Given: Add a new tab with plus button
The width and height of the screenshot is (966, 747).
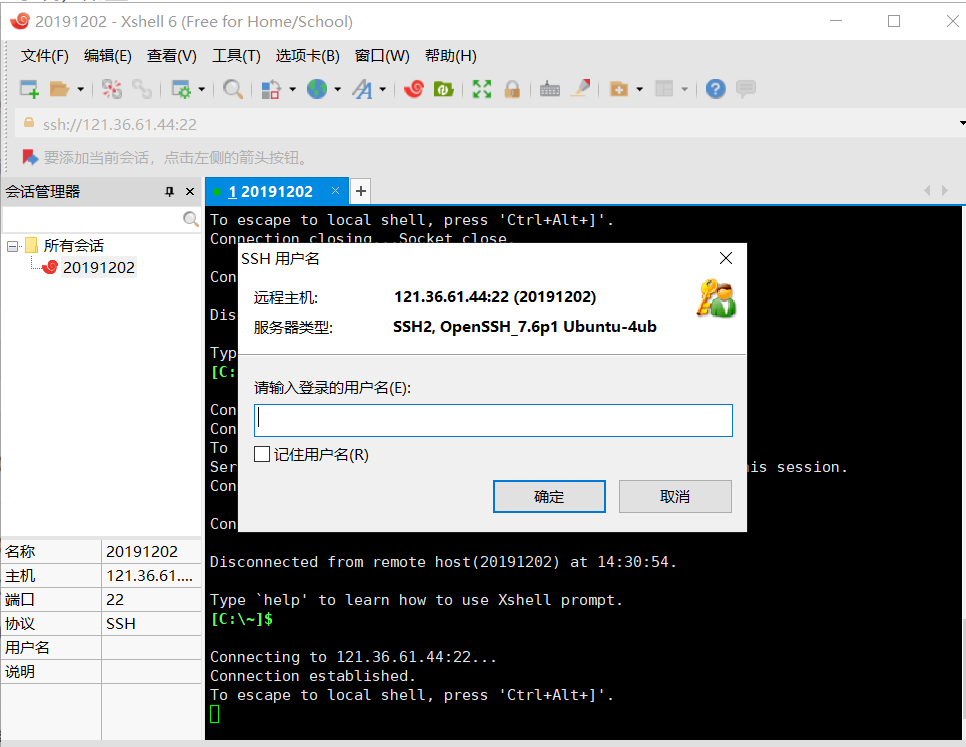Looking at the screenshot, I should point(360,192).
